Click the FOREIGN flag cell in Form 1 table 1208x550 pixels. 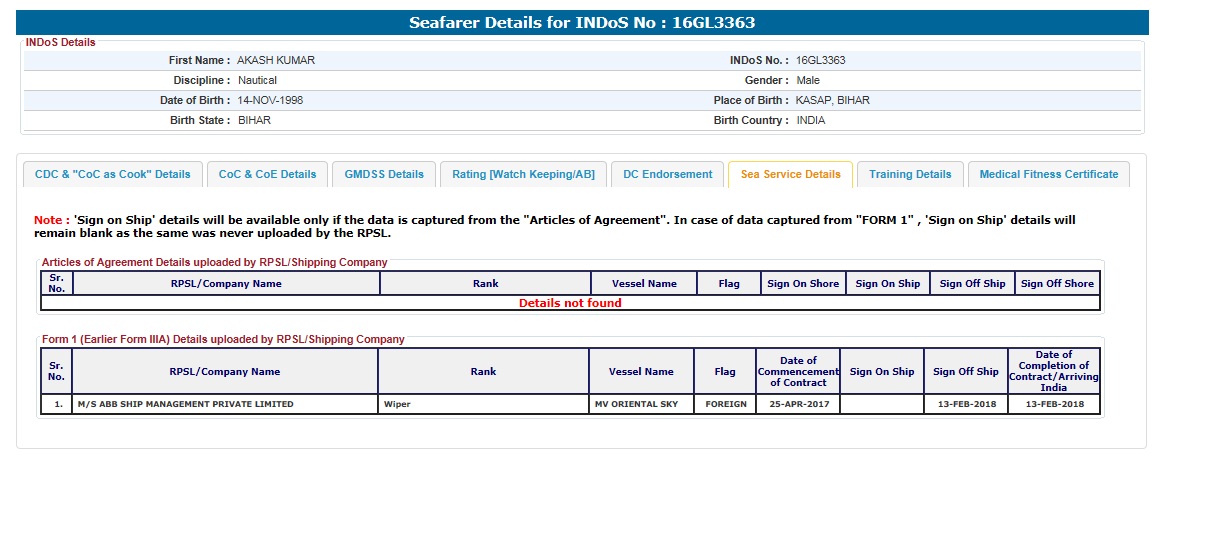tap(725, 404)
